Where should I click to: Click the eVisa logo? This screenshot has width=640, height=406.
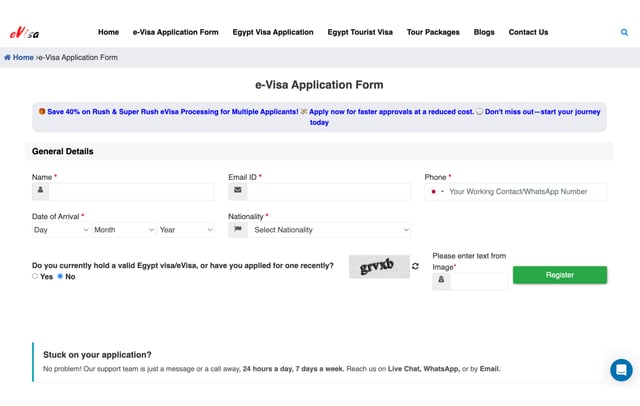pyautogui.click(x=24, y=32)
